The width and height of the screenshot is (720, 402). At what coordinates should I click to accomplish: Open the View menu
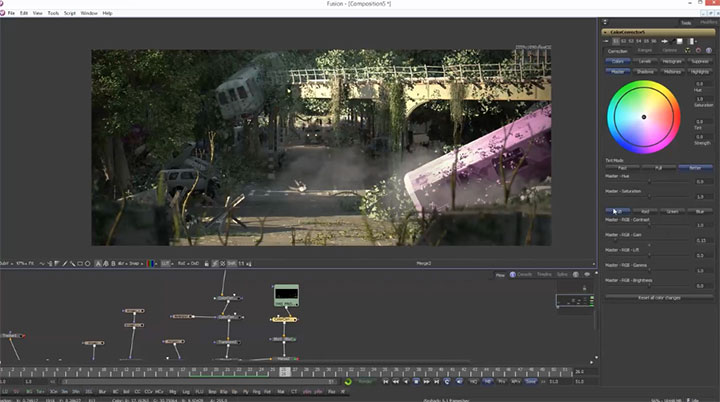tap(38, 13)
